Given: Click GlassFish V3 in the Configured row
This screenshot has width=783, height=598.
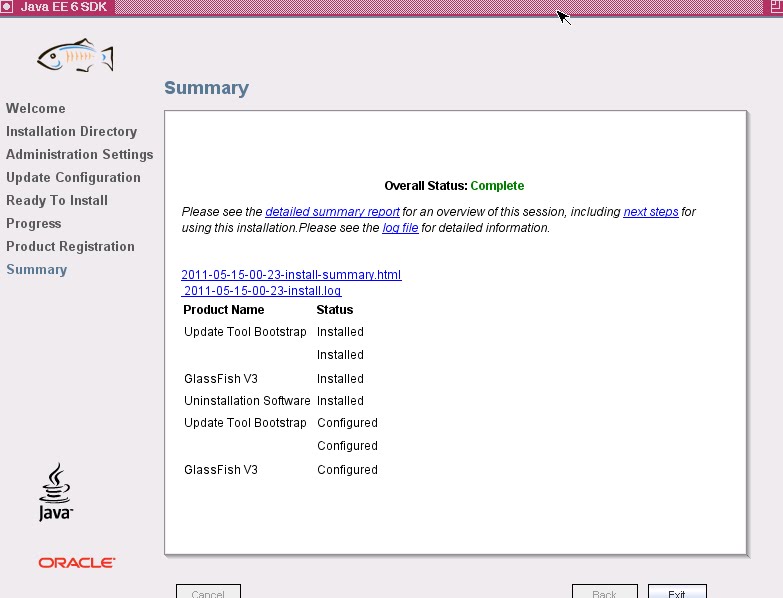Looking at the screenshot, I should pyautogui.click(x=221, y=469).
